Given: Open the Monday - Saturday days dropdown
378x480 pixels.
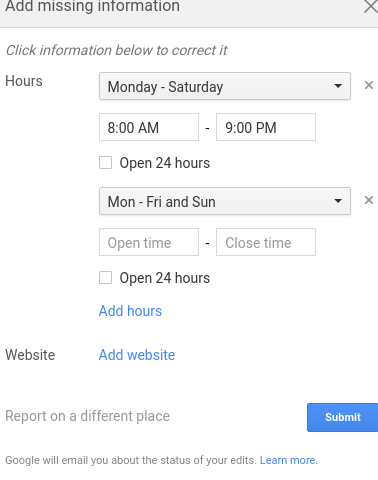Looking at the screenshot, I should coord(225,86).
